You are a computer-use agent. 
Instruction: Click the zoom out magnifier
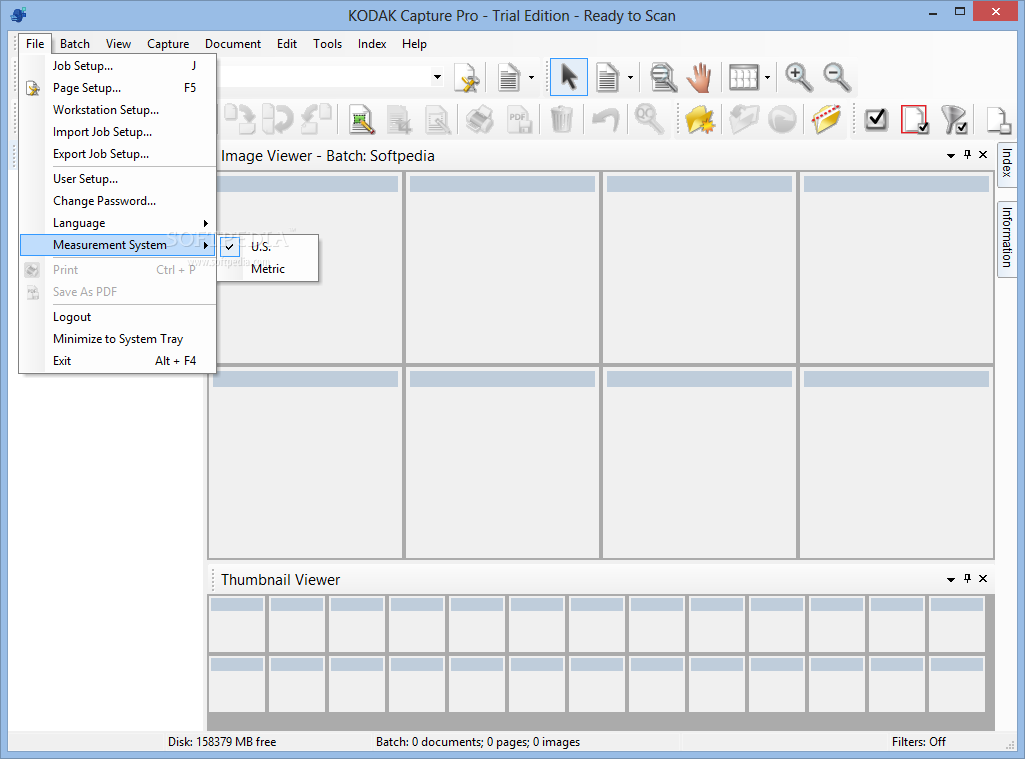pos(837,78)
